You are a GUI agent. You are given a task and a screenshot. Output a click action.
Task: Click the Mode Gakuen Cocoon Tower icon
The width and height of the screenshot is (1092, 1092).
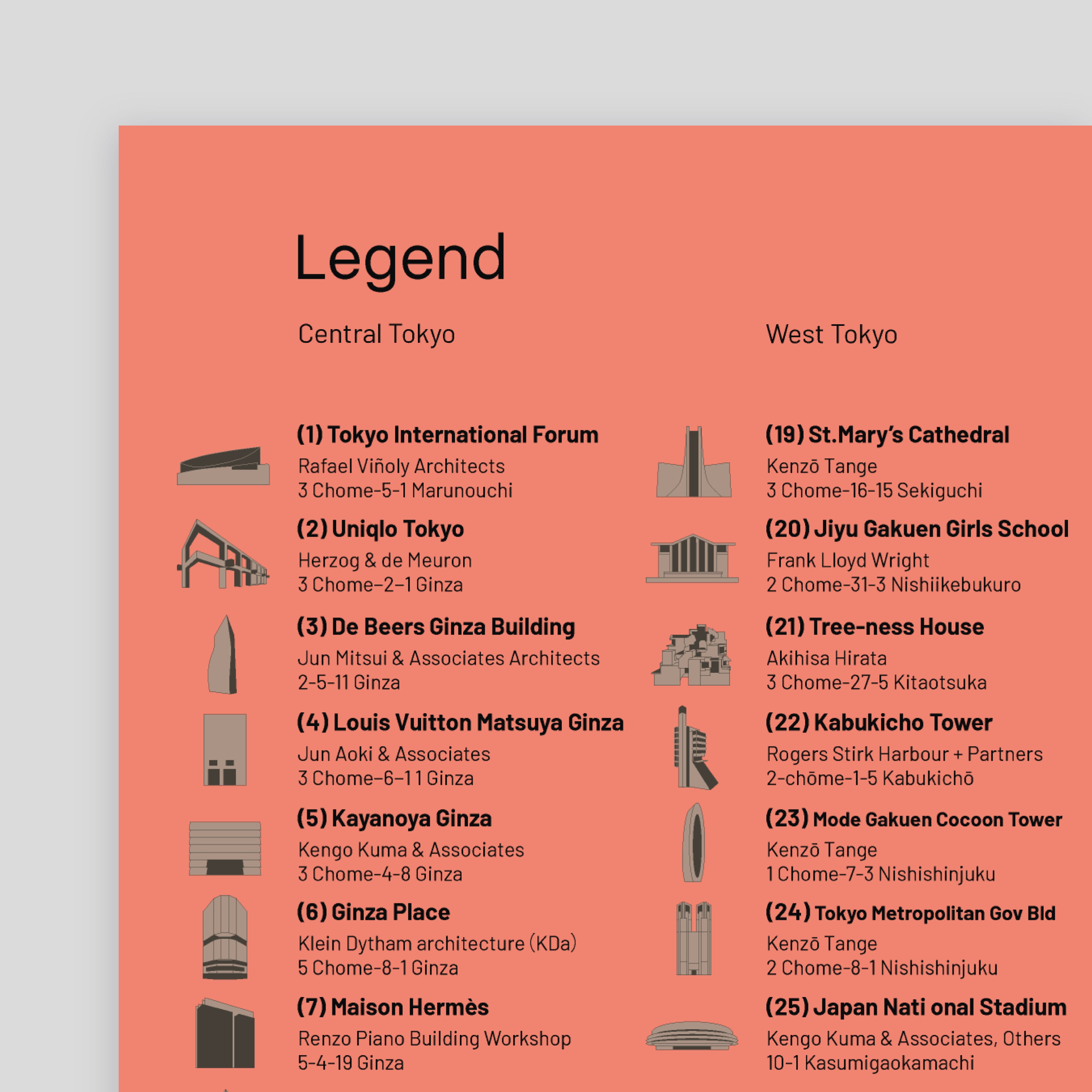[x=694, y=842]
